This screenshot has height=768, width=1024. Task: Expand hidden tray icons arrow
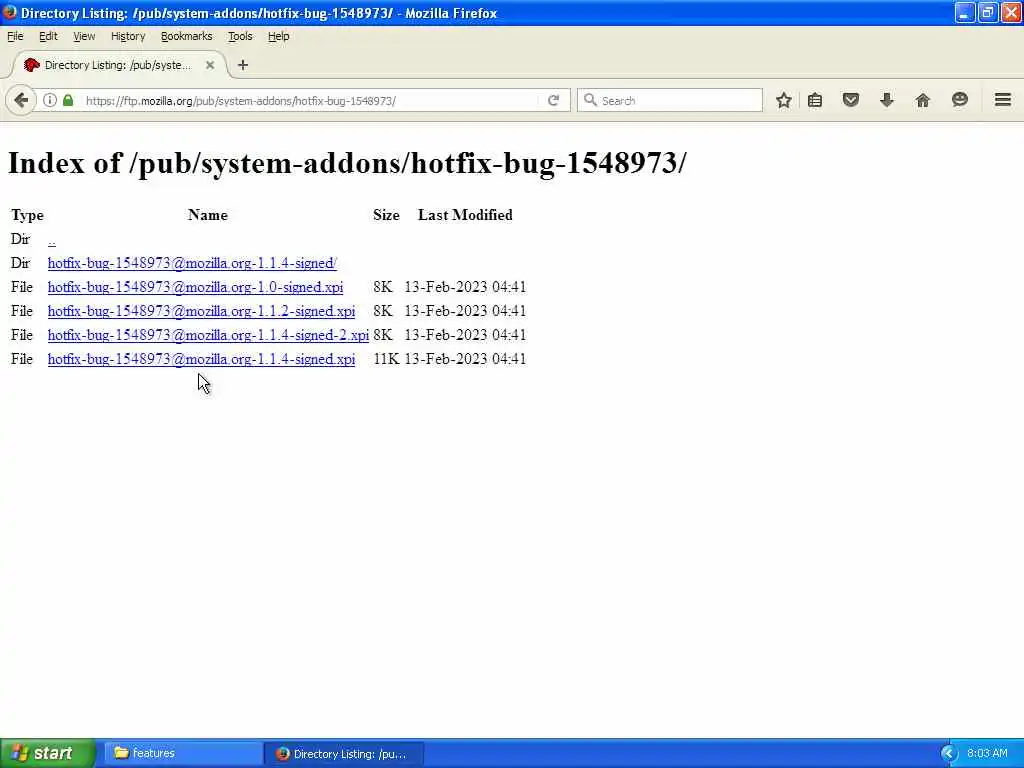click(x=948, y=754)
